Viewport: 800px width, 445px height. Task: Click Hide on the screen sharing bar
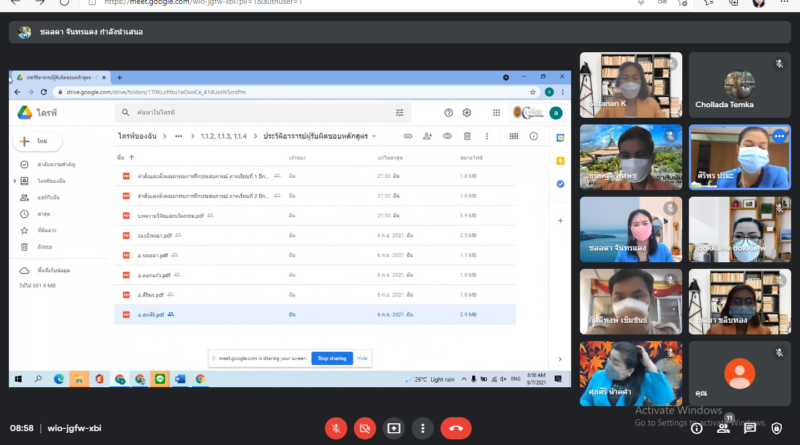[x=362, y=357]
